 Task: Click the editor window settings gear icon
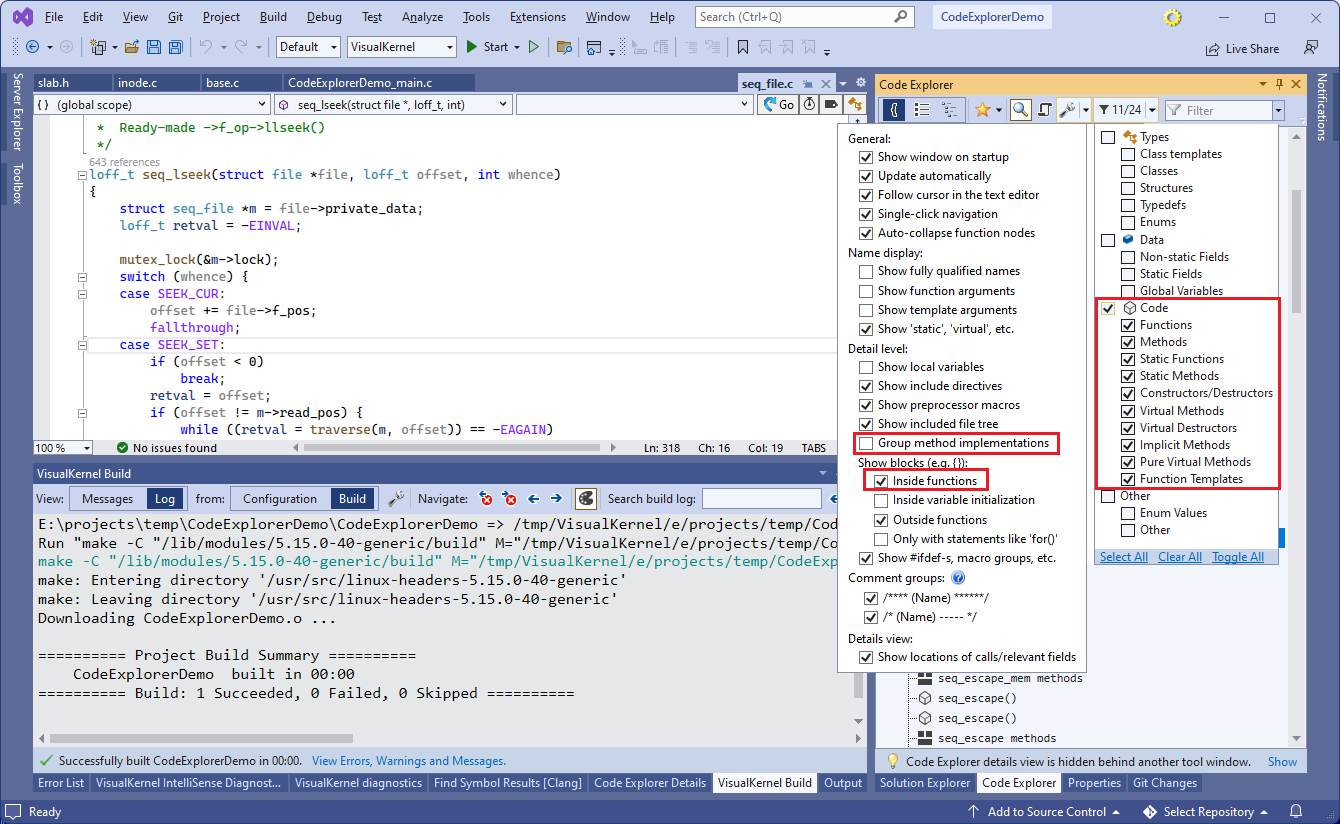[860, 84]
